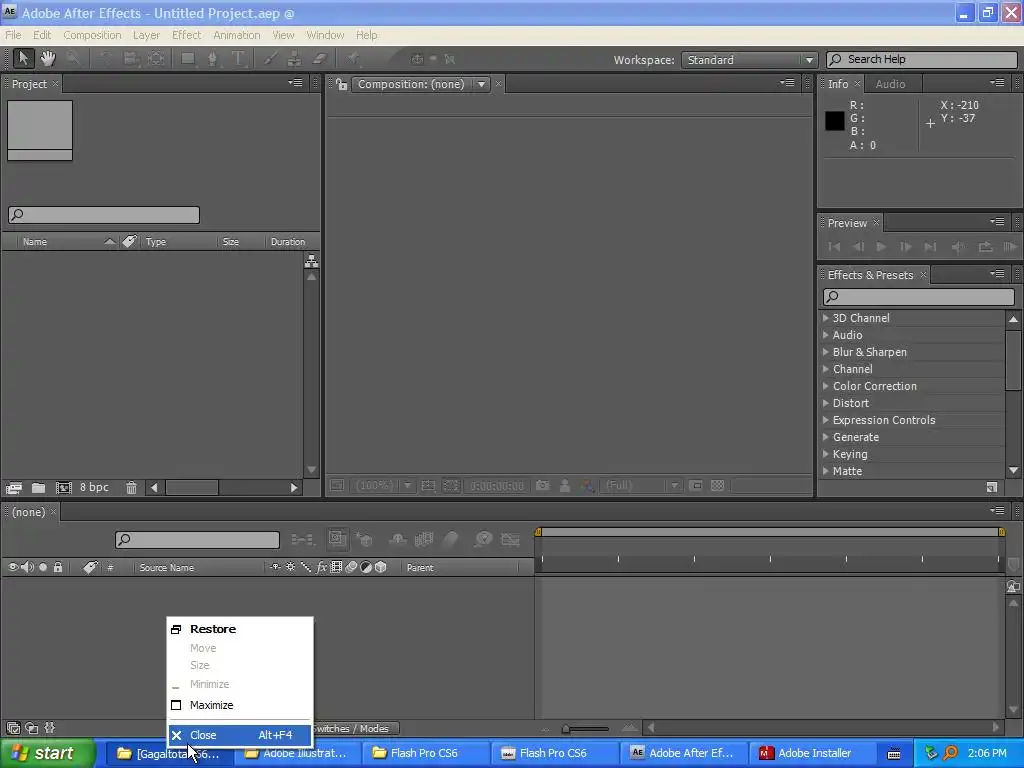
Task: Select the Brush tool
Action: point(270,59)
